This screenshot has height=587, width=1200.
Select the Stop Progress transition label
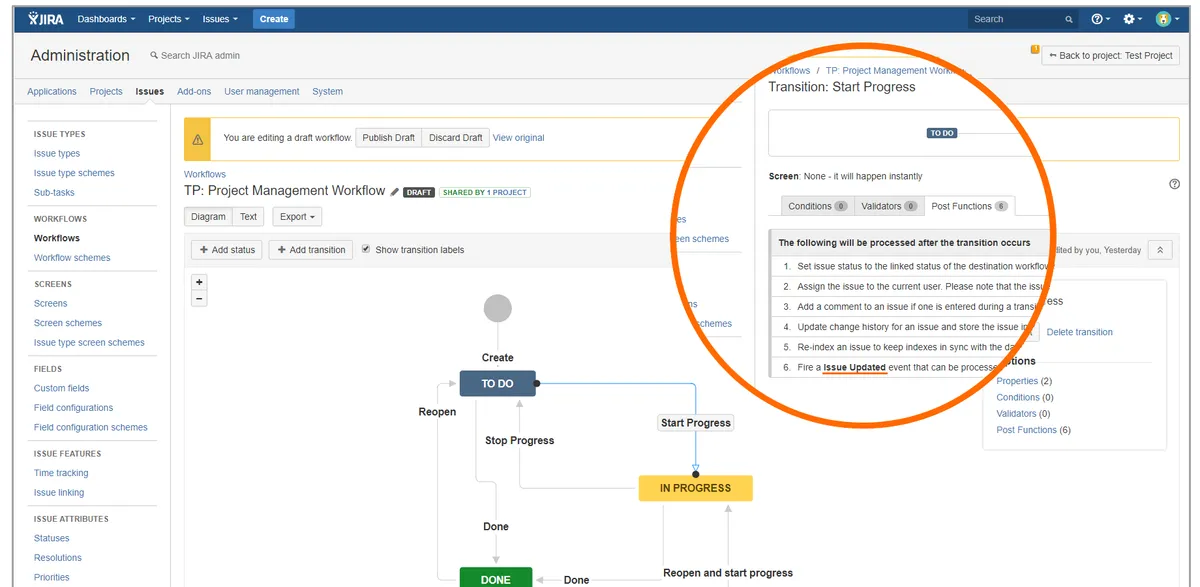(x=519, y=440)
